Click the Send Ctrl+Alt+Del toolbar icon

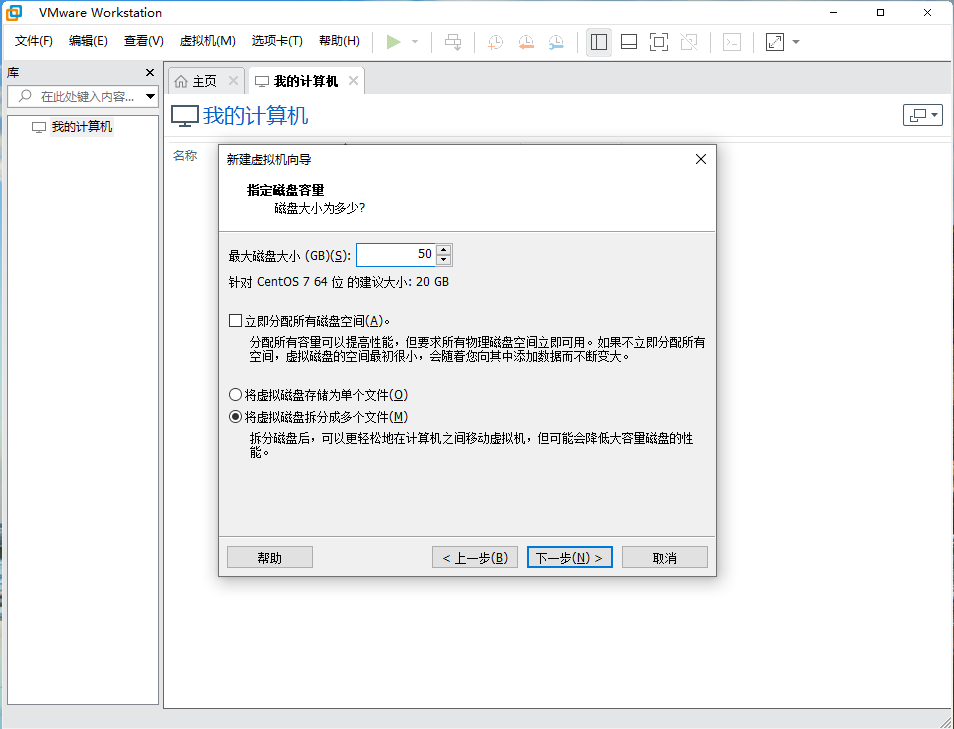(453, 42)
